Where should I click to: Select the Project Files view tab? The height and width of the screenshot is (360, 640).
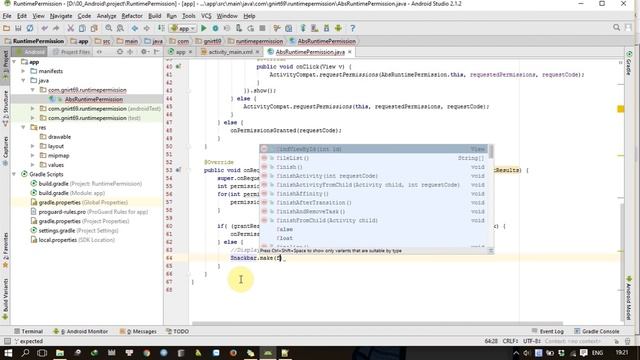coord(71,52)
